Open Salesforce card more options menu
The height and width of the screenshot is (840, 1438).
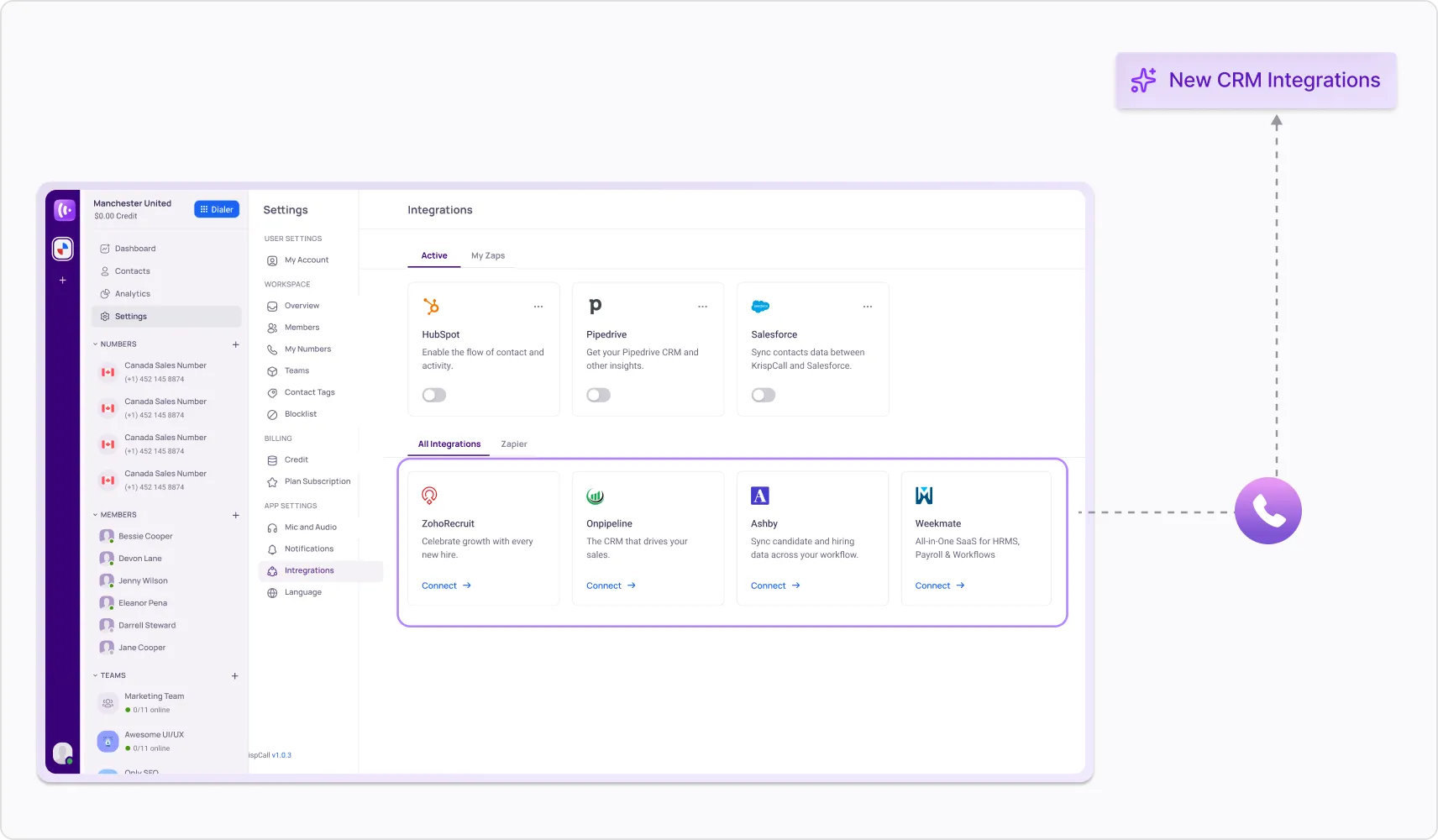pyautogui.click(x=868, y=307)
